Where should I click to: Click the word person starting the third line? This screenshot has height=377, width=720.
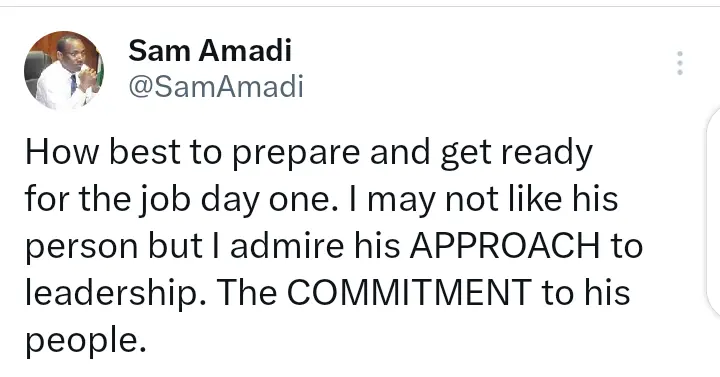[81, 248]
